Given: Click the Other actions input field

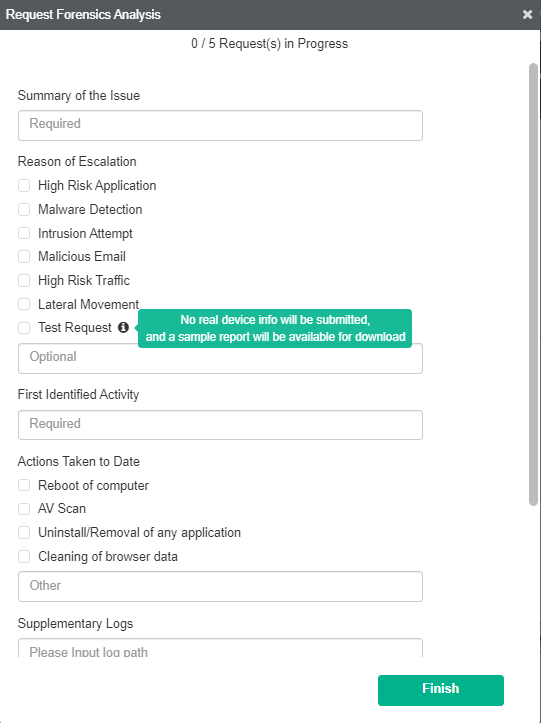Looking at the screenshot, I should click(x=220, y=586).
